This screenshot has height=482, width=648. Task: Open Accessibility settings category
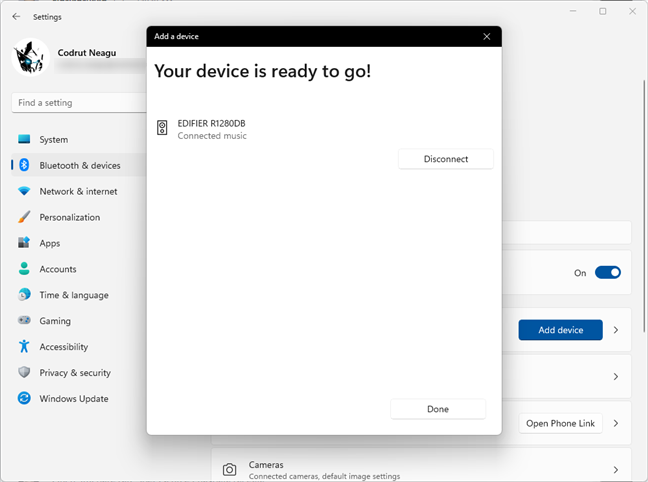click(79, 346)
